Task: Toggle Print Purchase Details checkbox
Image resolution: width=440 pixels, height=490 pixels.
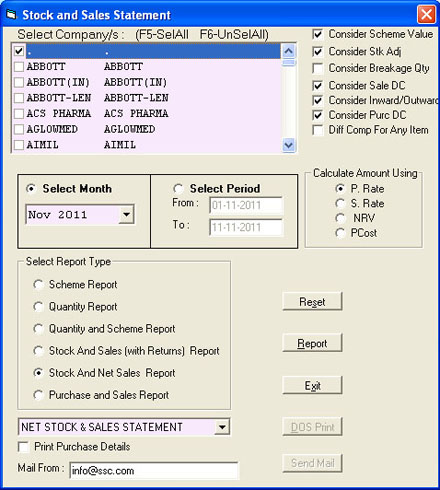Action: [23, 447]
